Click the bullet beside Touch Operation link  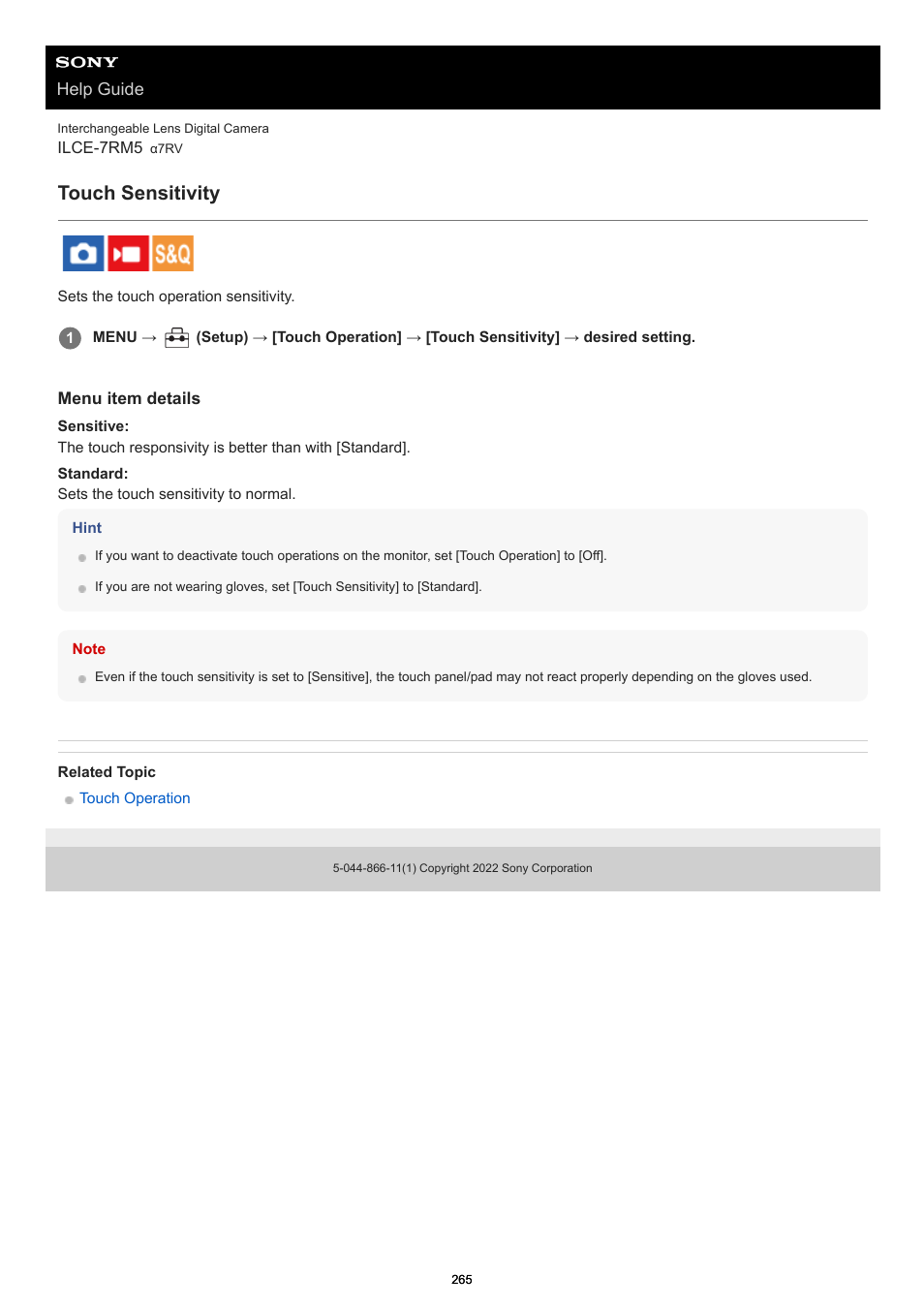pyautogui.click(x=69, y=800)
